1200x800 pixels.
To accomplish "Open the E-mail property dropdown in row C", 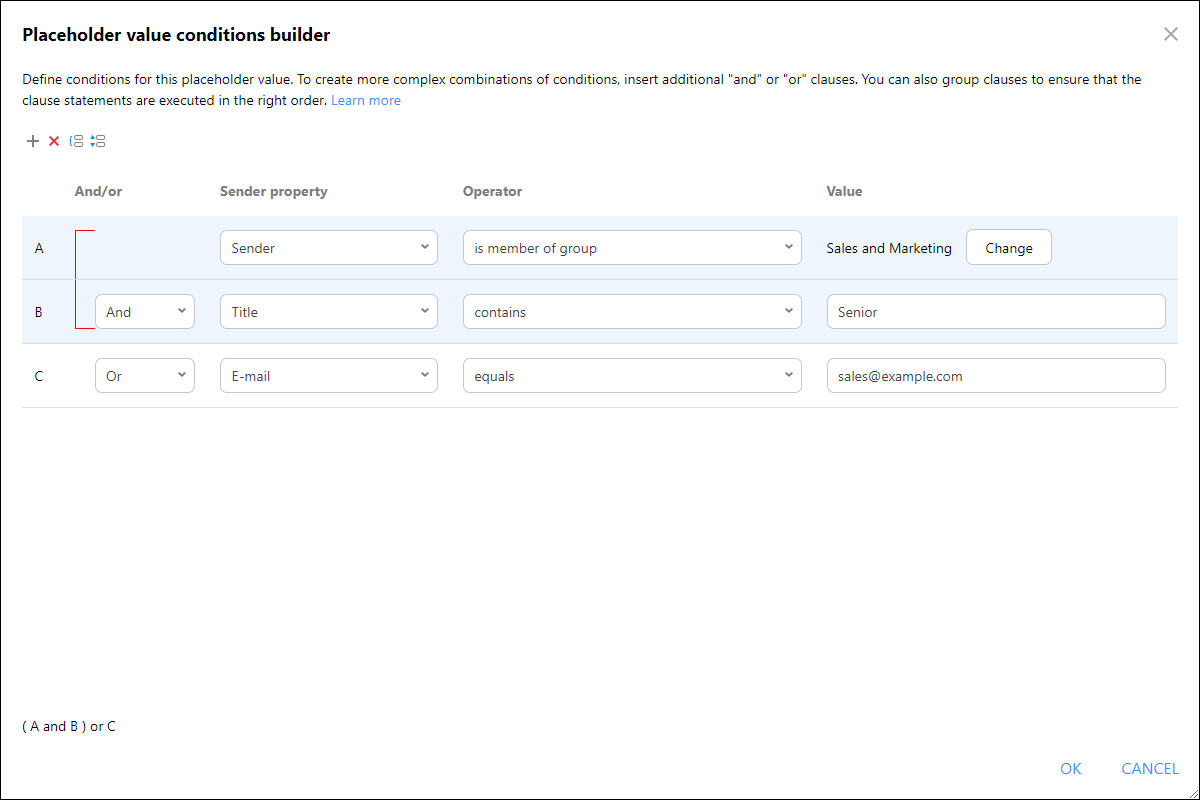I will [329, 376].
